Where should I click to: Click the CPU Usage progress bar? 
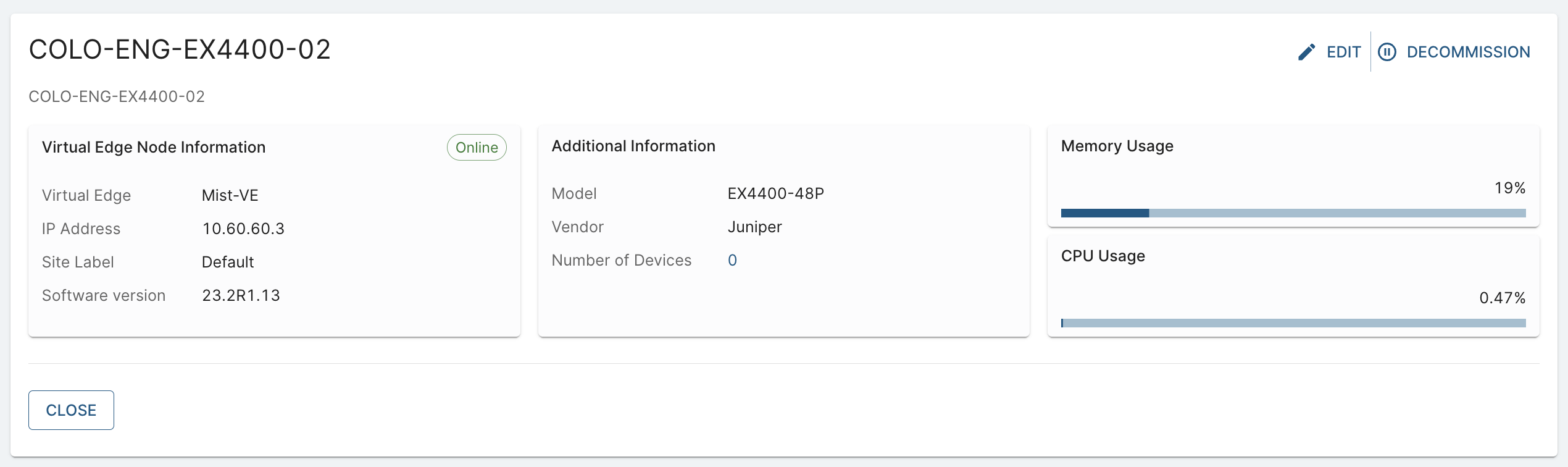1293,323
